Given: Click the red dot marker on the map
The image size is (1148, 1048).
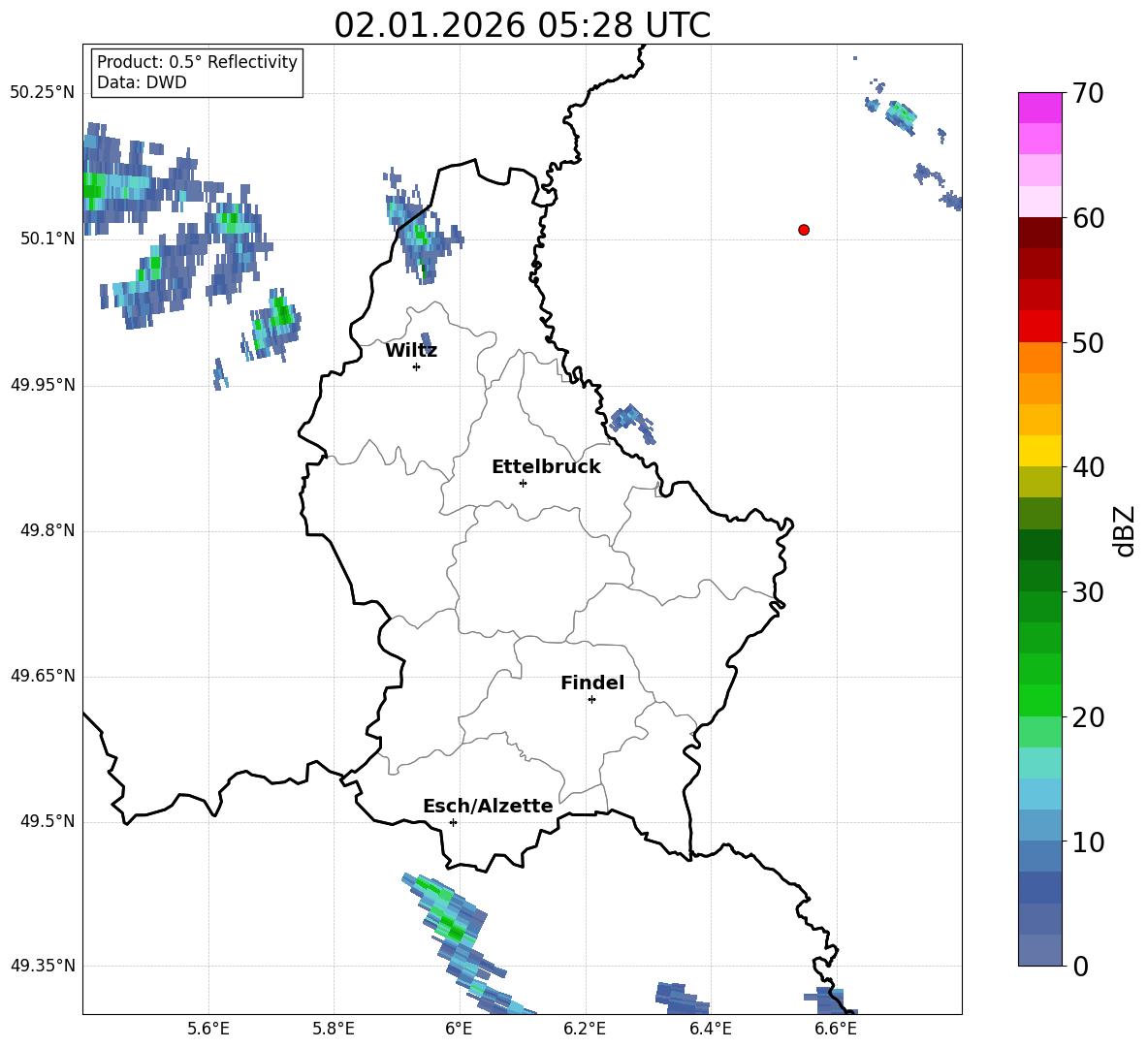Looking at the screenshot, I should tap(804, 230).
